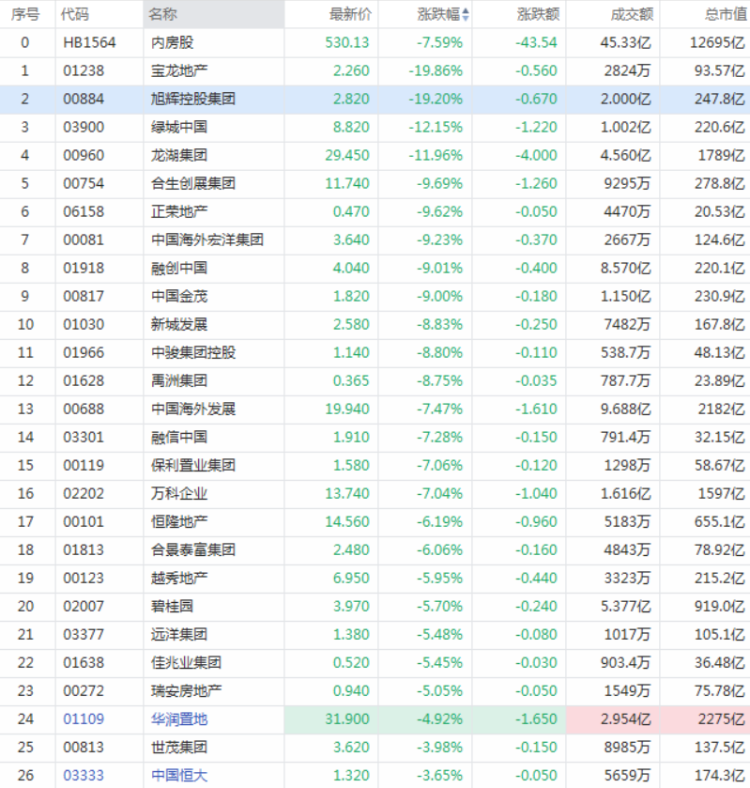Click 保利置业集团 name
Image resolution: width=750 pixels, height=788 pixels.
coord(193,465)
